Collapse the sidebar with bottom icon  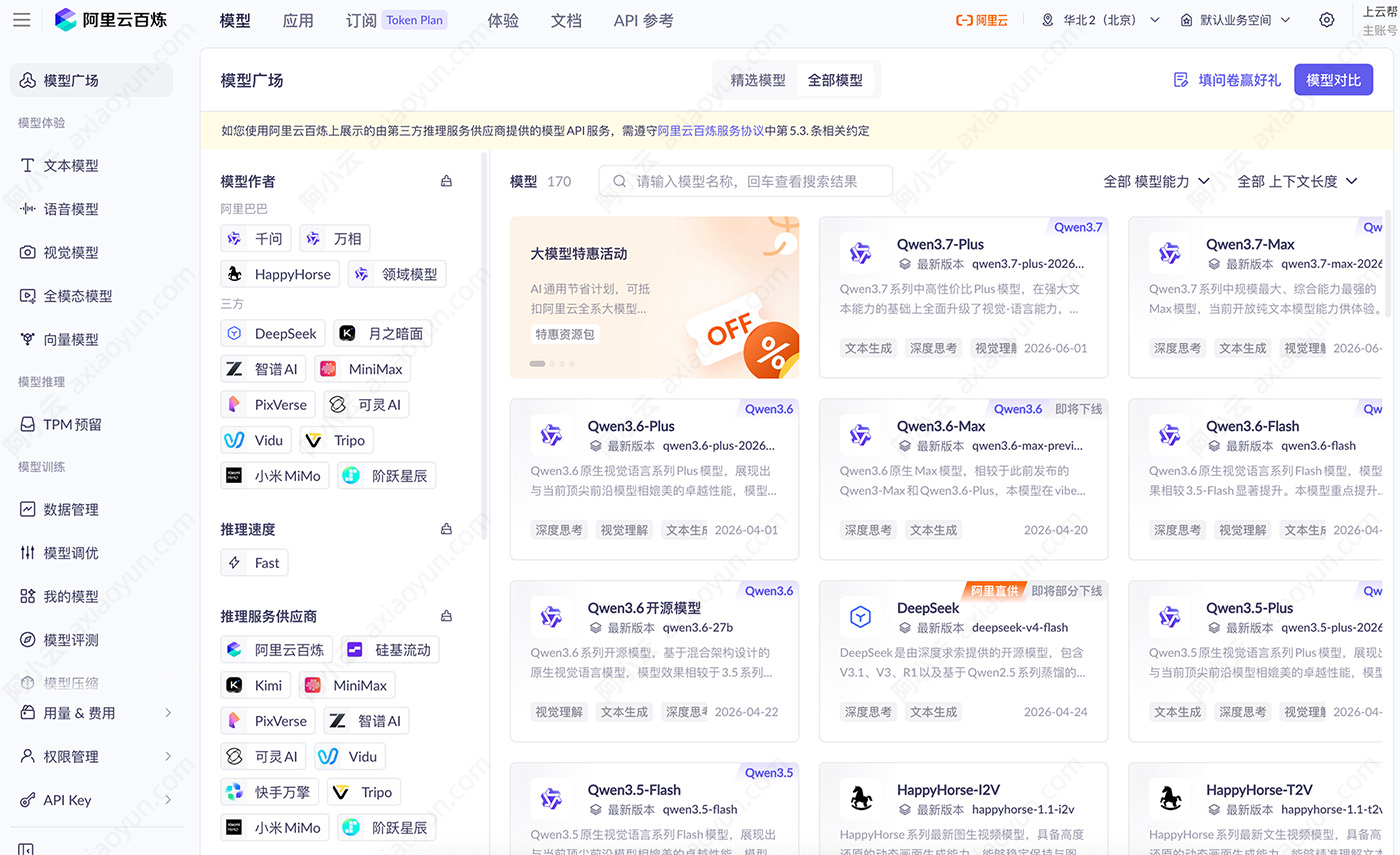(x=26, y=849)
